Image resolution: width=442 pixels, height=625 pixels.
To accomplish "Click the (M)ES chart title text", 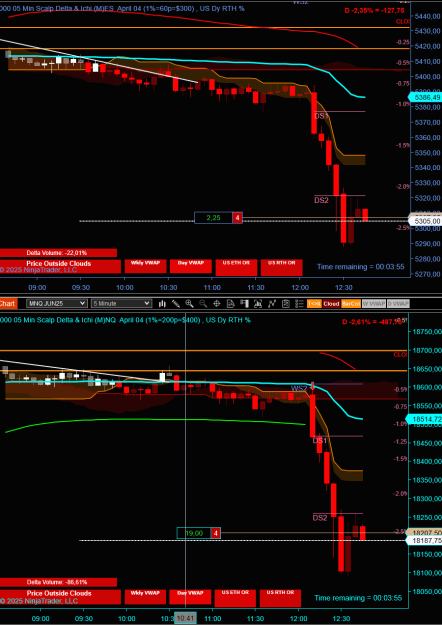I will pyautogui.click(x=122, y=8).
